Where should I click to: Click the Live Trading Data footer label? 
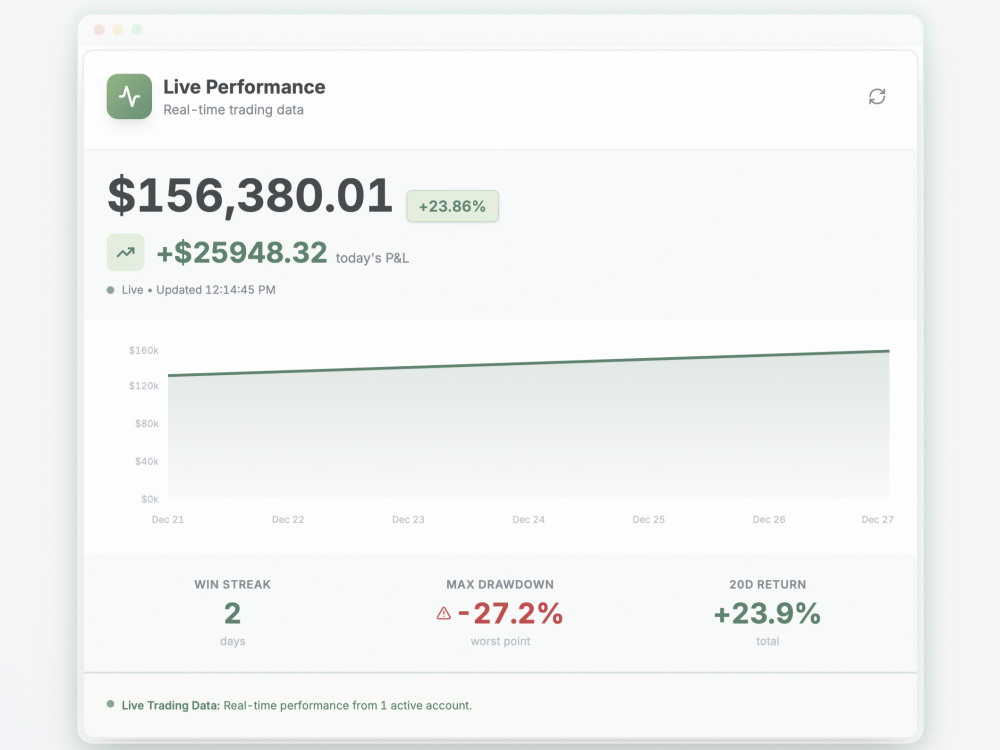(171, 705)
